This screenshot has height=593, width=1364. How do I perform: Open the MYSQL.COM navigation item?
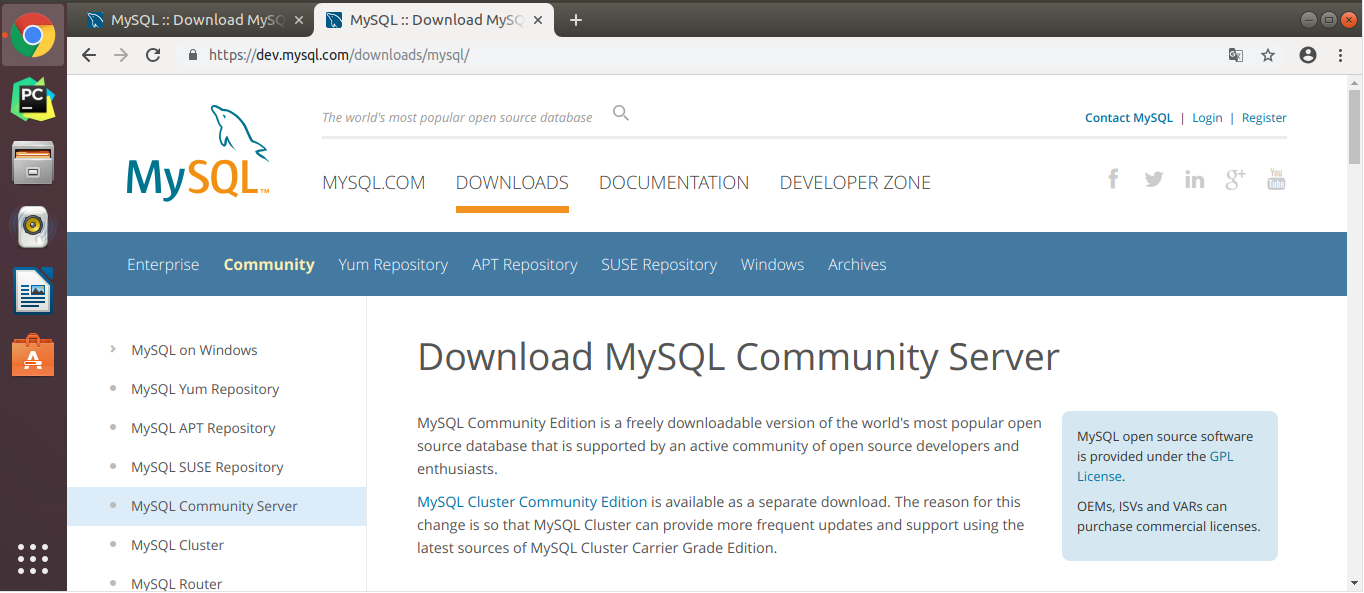point(374,183)
